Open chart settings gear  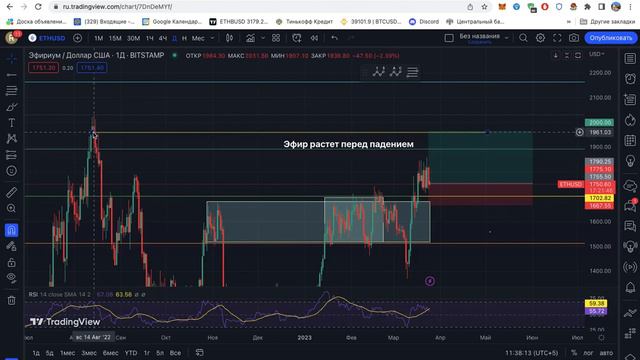tap(540, 38)
